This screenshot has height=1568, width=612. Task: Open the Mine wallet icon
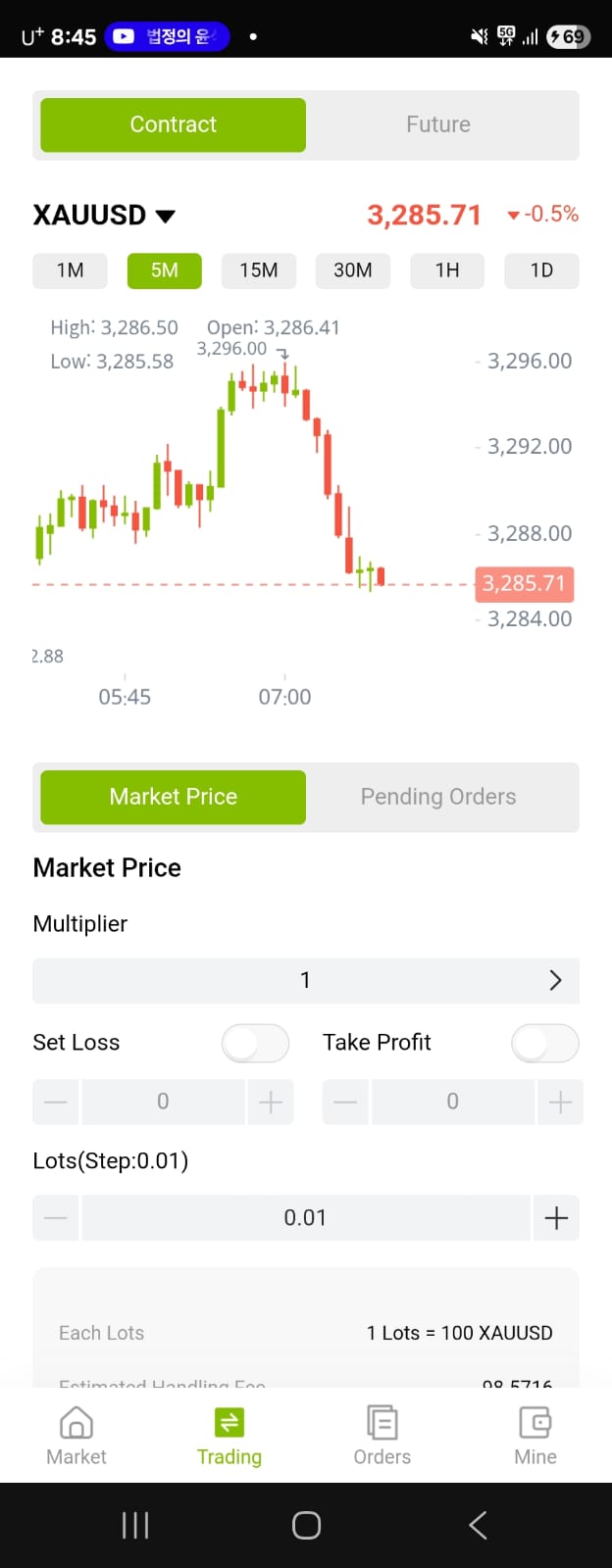[x=535, y=1422]
